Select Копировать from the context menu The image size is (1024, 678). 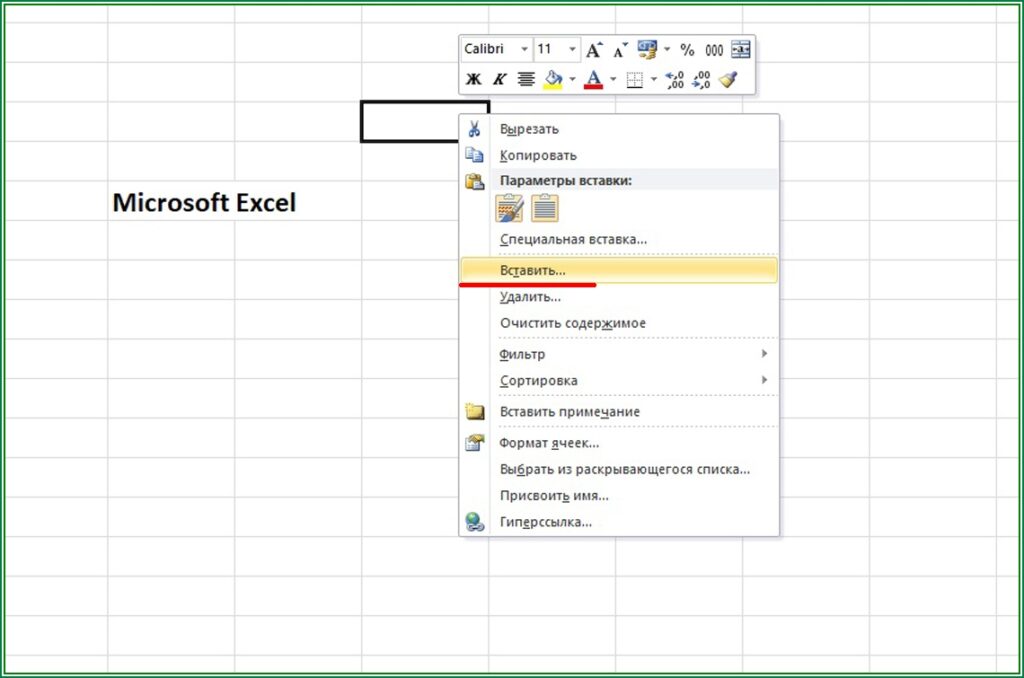tap(619, 155)
